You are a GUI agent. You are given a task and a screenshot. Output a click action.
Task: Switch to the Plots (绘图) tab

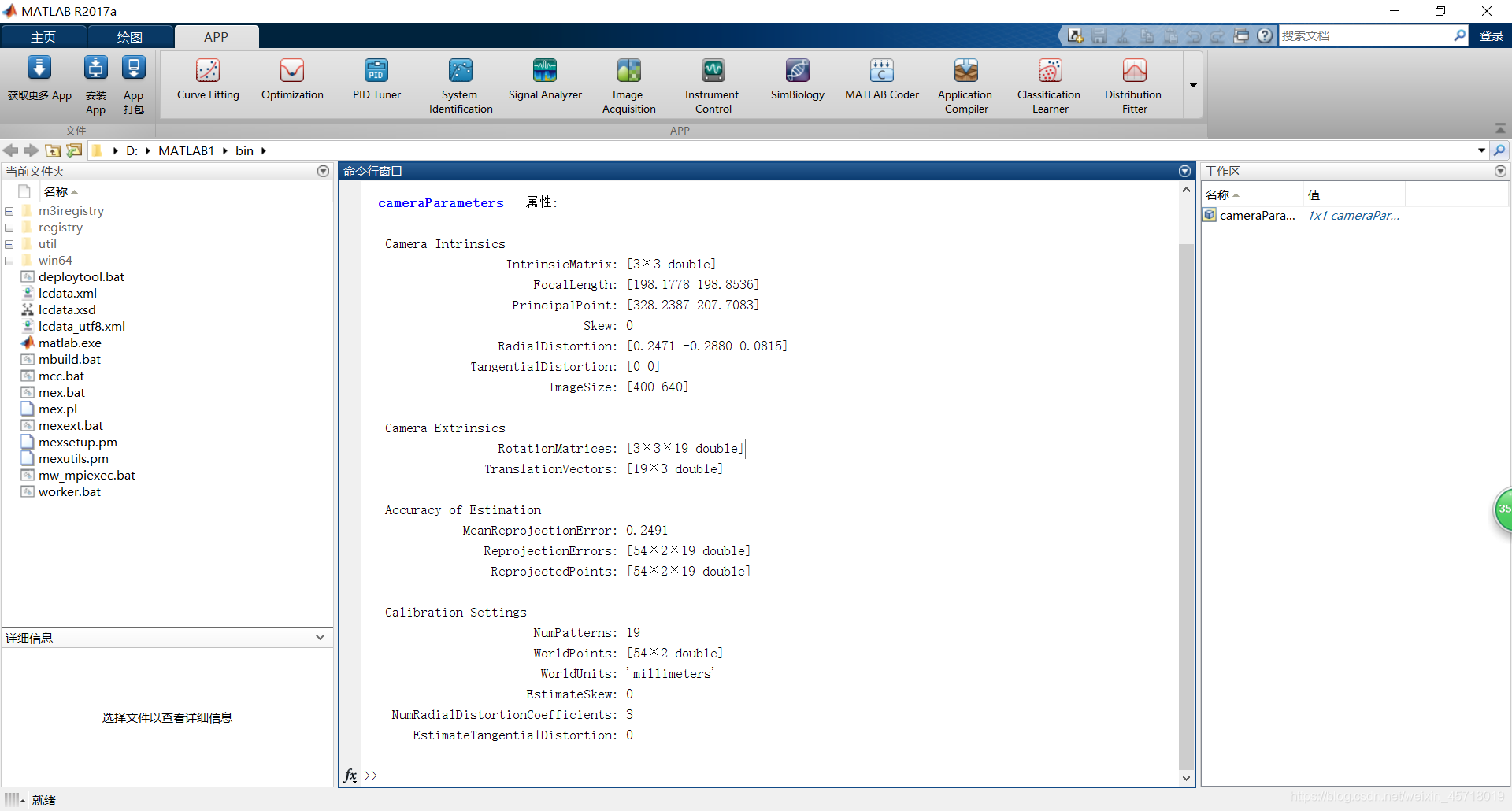[x=130, y=37]
